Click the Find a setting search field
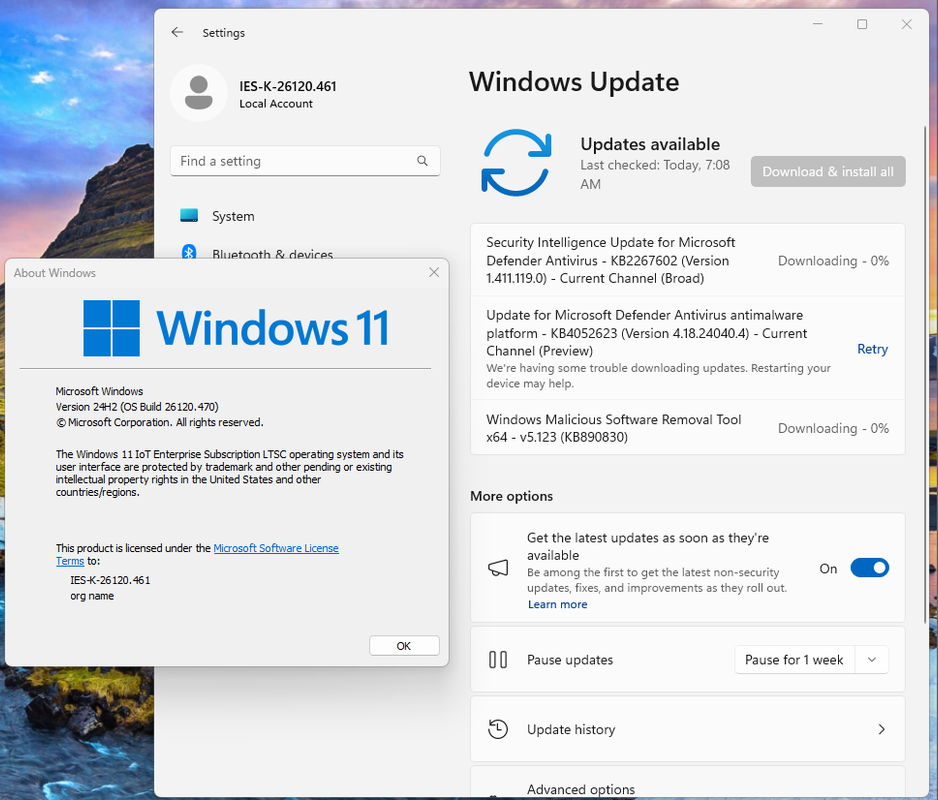Viewport: 938px width, 800px height. click(305, 161)
